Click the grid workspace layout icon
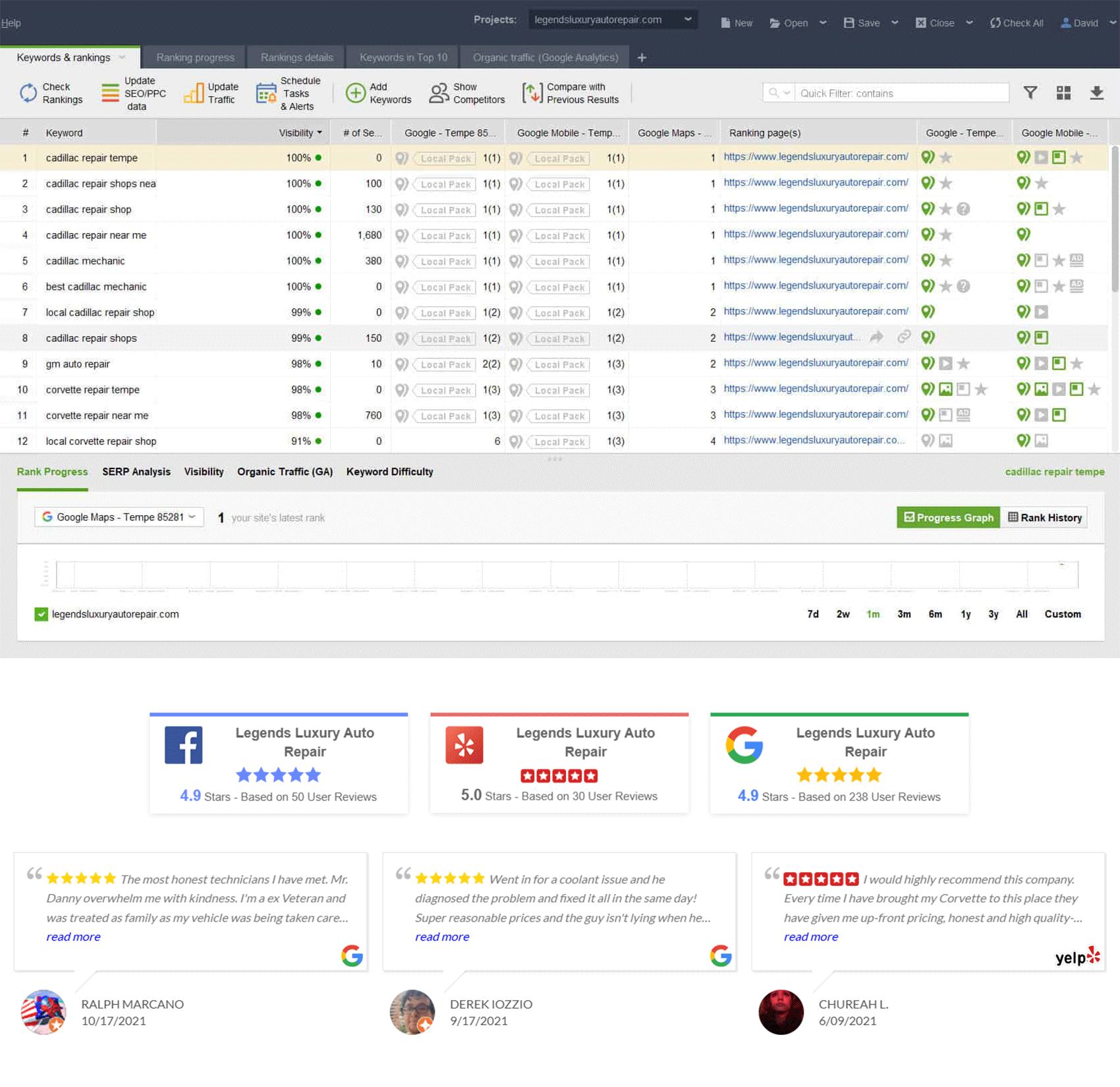Image resolution: width=1120 pixels, height=1087 pixels. [1063, 93]
